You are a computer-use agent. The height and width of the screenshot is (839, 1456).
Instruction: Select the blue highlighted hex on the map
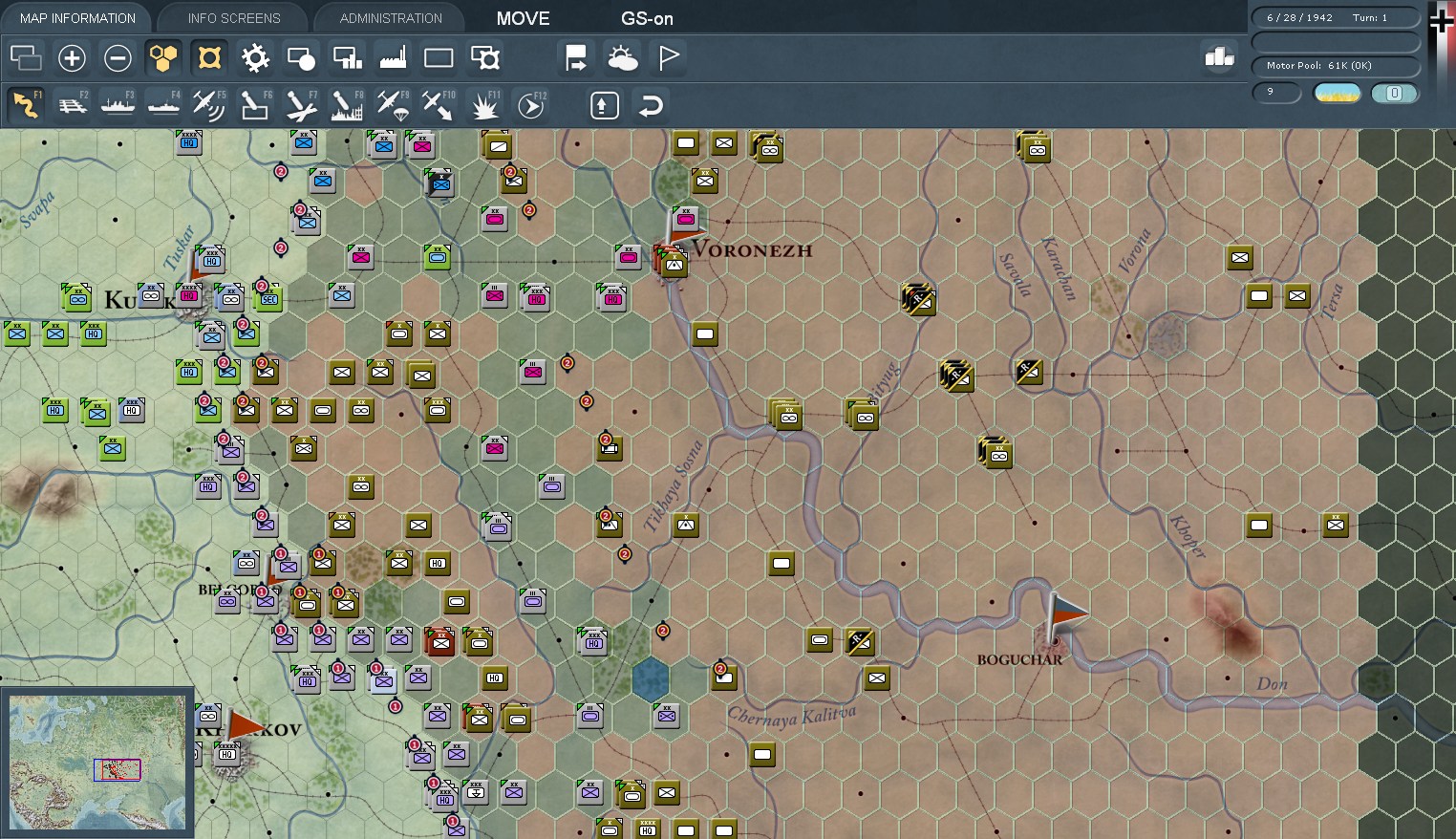651,678
